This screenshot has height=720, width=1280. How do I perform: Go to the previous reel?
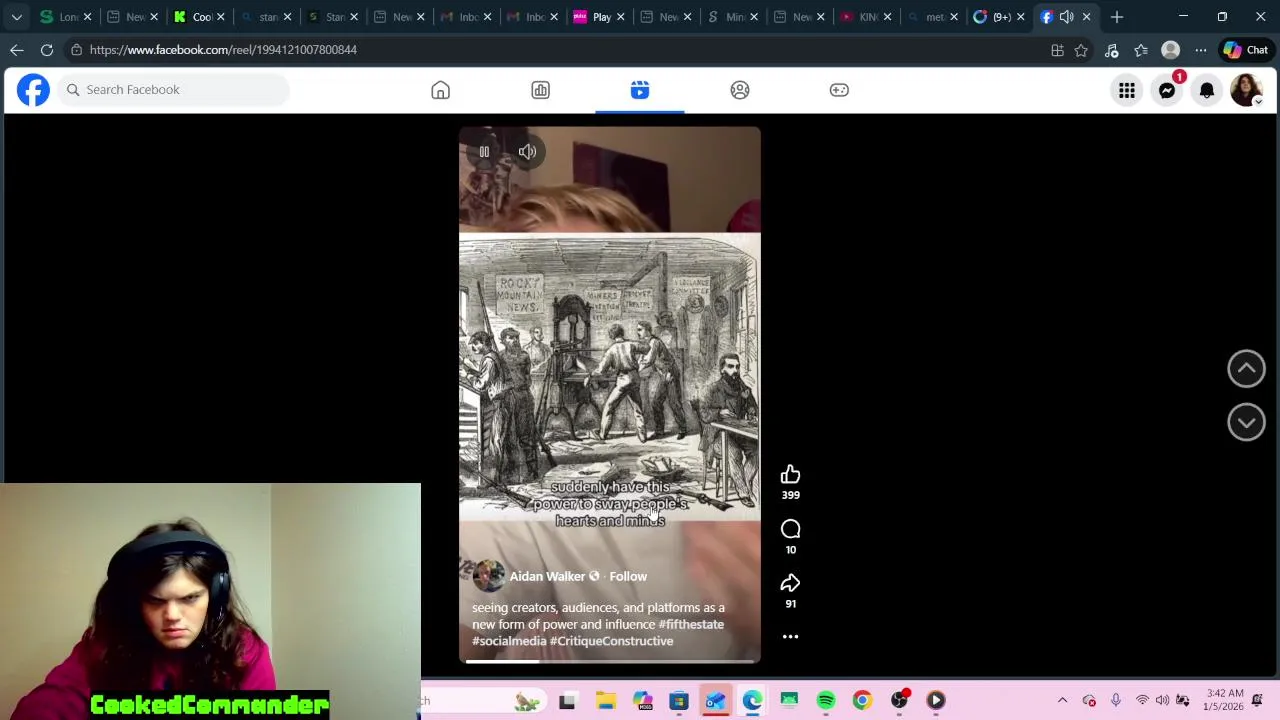tap(1246, 369)
